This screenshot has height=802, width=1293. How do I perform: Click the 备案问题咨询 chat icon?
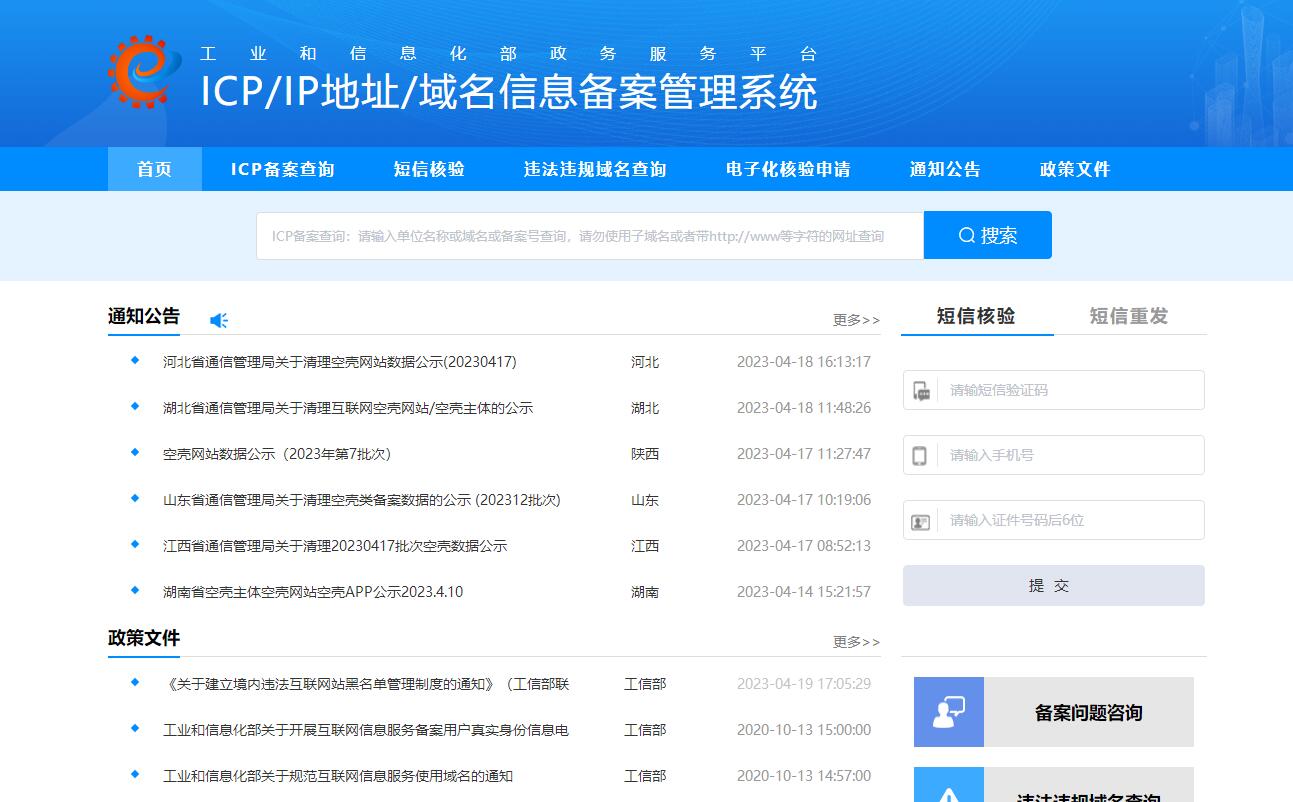[948, 712]
